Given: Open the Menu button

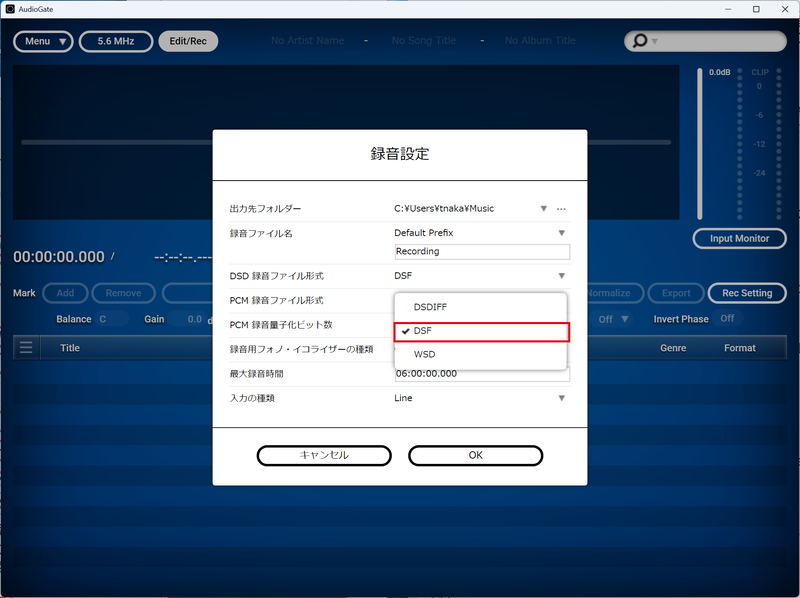Looking at the screenshot, I should point(43,41).
